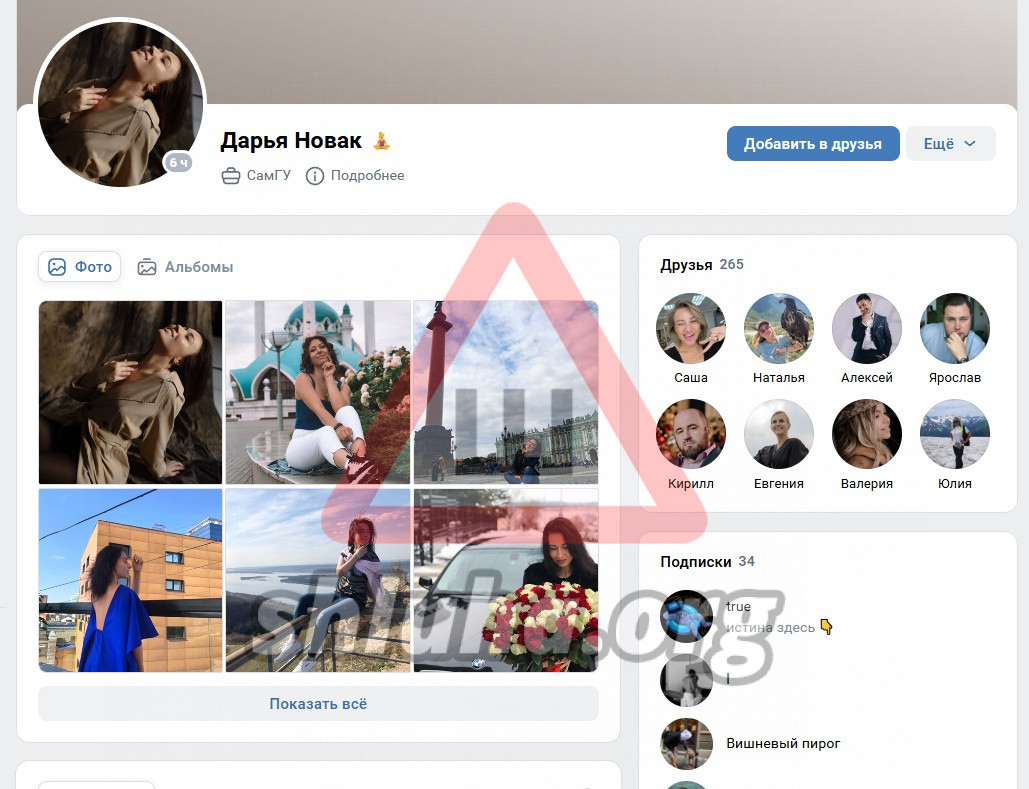Open the Друзья 265 friends list
Screen dimensions: 1029x789
(x=701, y=265)
